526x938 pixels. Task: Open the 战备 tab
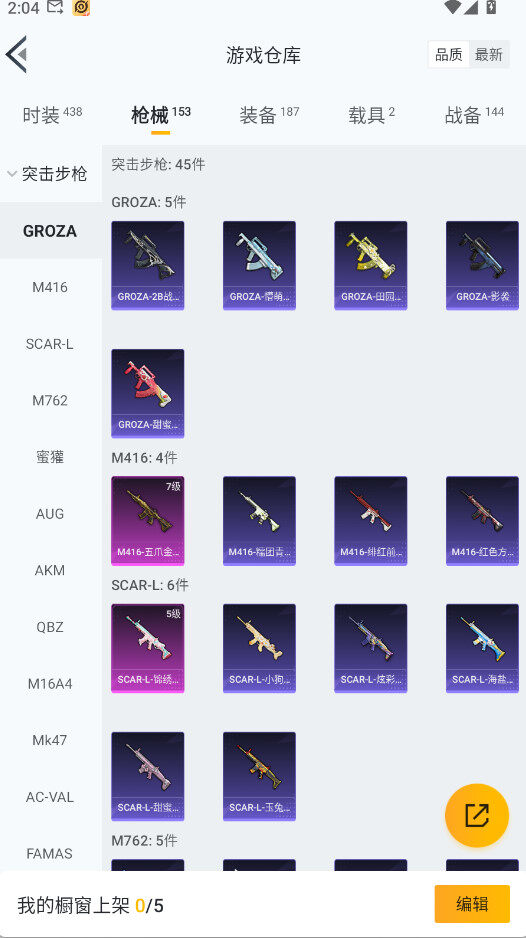click(474, 114)
